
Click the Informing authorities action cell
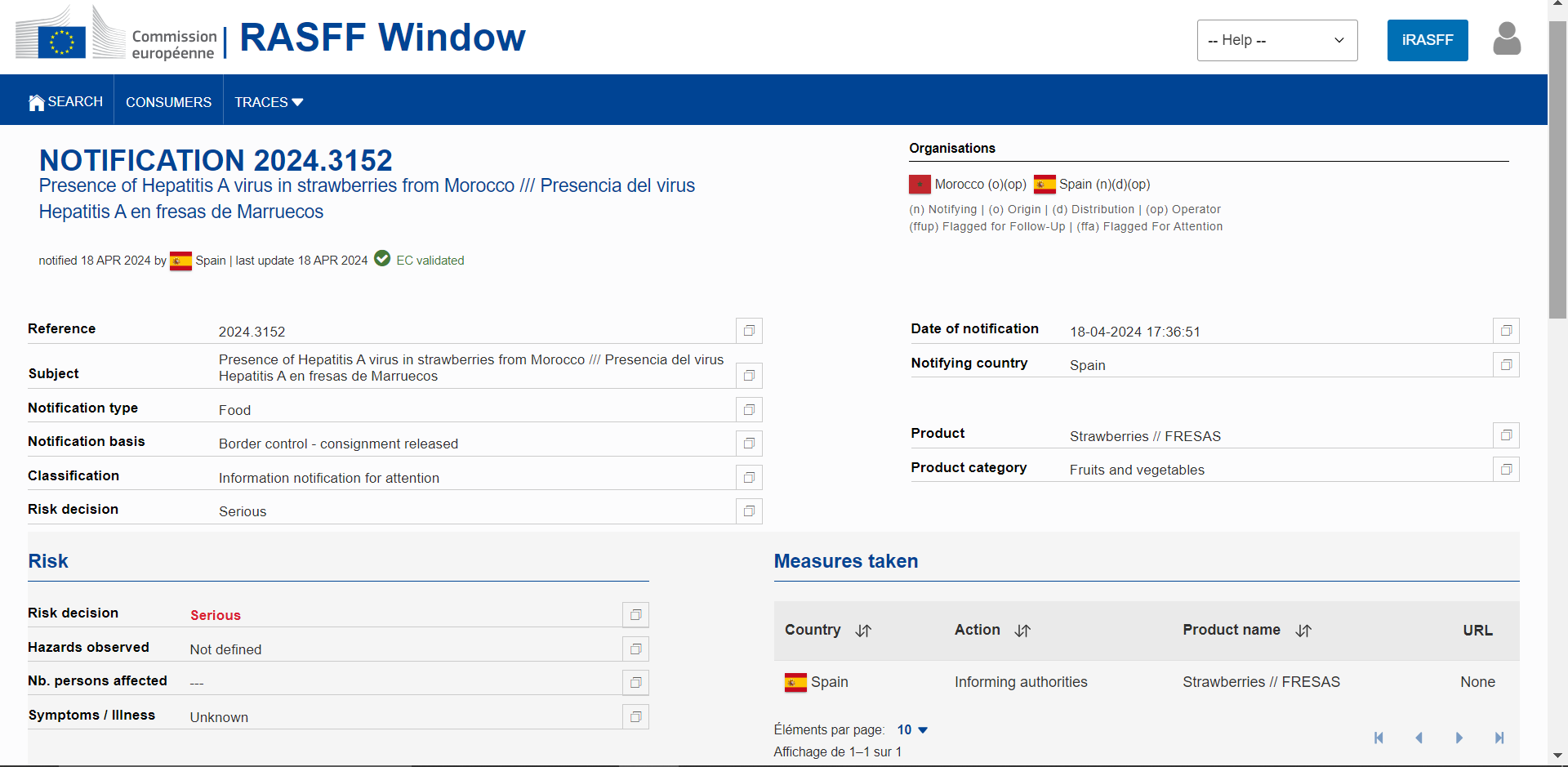[1021, 682]
